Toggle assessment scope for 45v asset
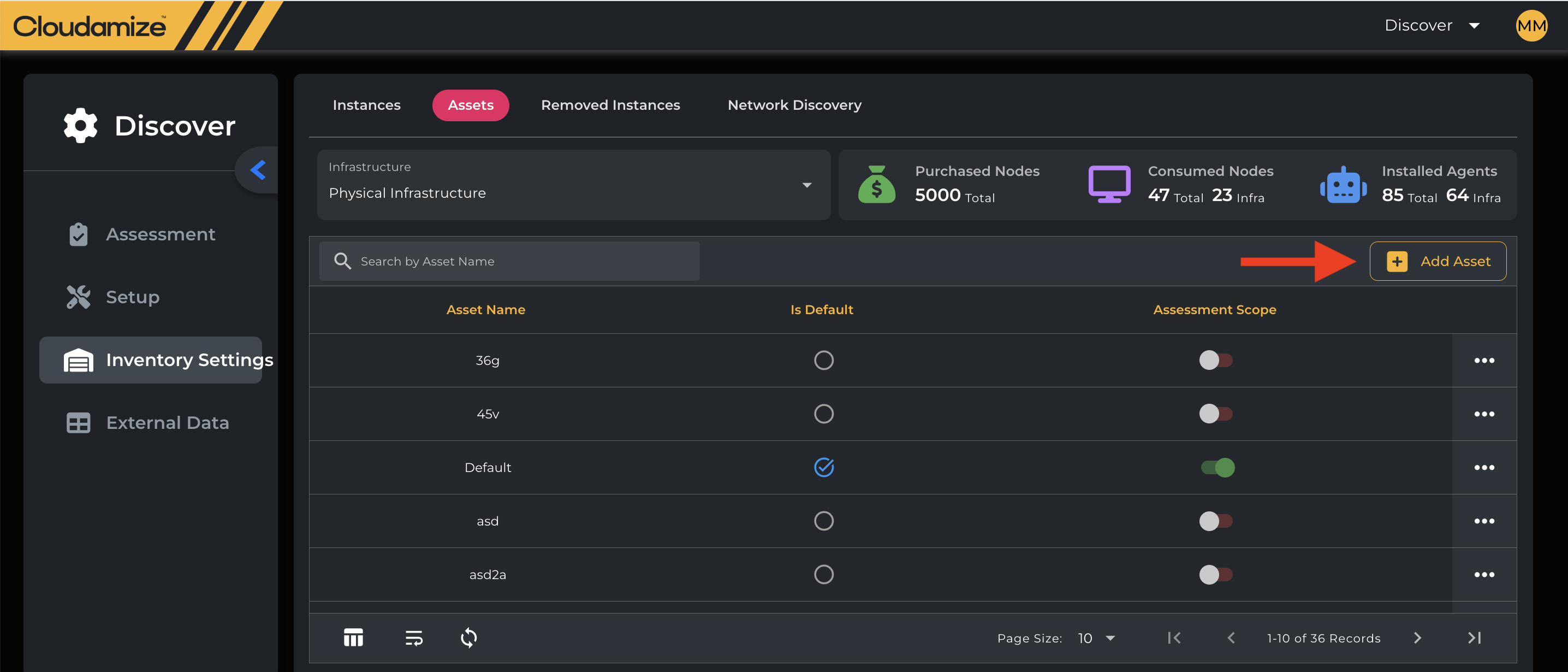Image resolution: width=1568 pixels, height=672 pixels. [x=1215, y=414]
